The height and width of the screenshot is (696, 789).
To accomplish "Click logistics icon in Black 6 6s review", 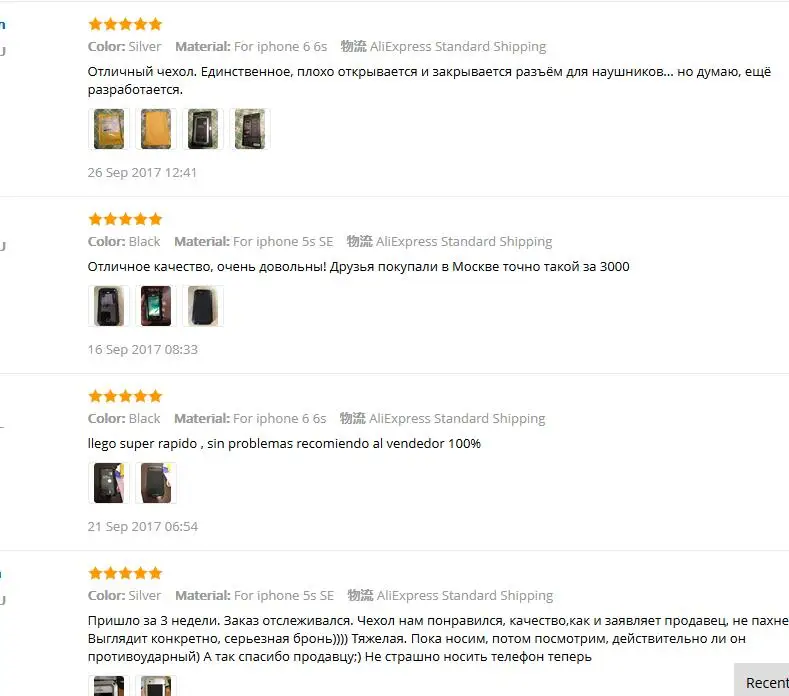I will (352, 418).
